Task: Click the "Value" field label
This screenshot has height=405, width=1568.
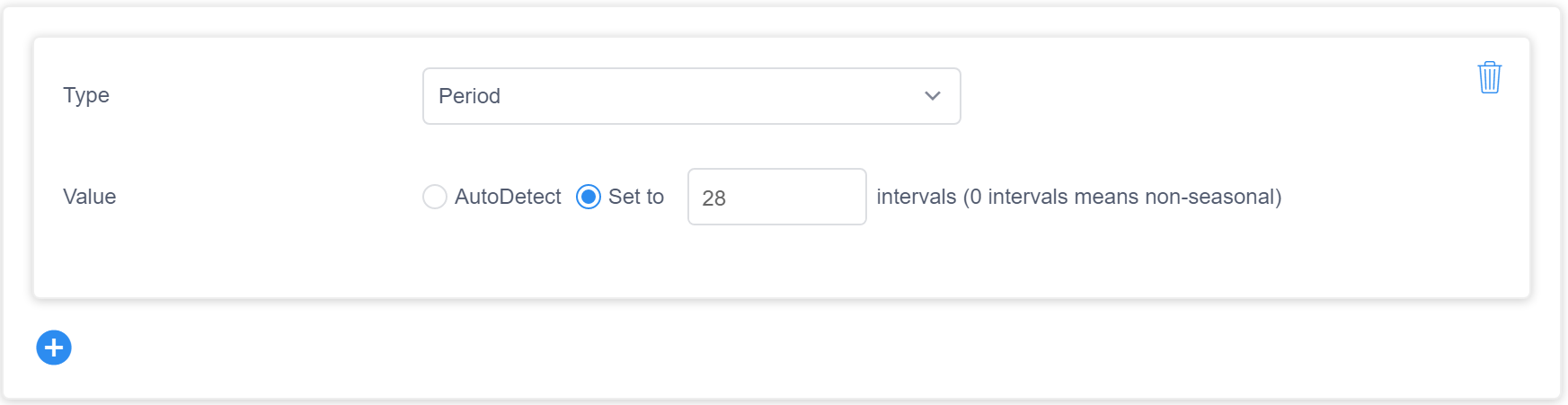Action: 90,197
